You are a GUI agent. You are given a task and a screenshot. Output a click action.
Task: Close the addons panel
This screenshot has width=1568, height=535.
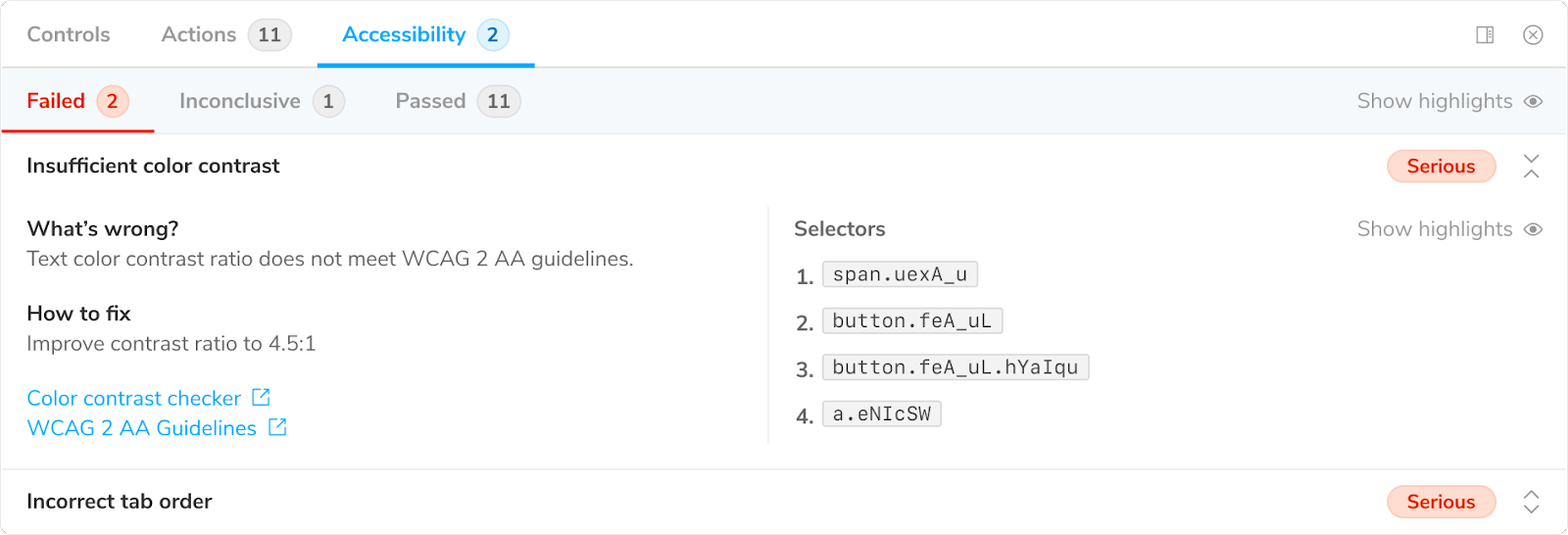1533,35
